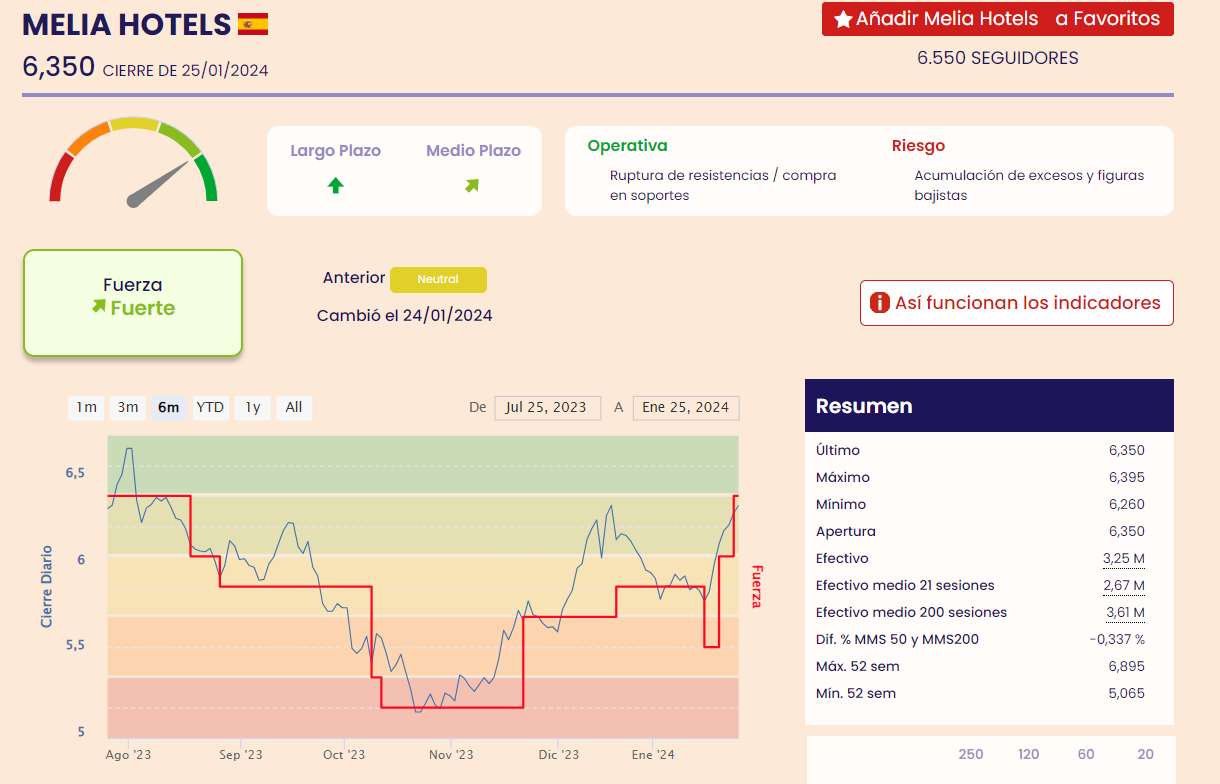Image resolution: width=1220 pixels, height=784 pixels.
Task: Click the start date field Jul 25, 2023
Action: (547, 408)
